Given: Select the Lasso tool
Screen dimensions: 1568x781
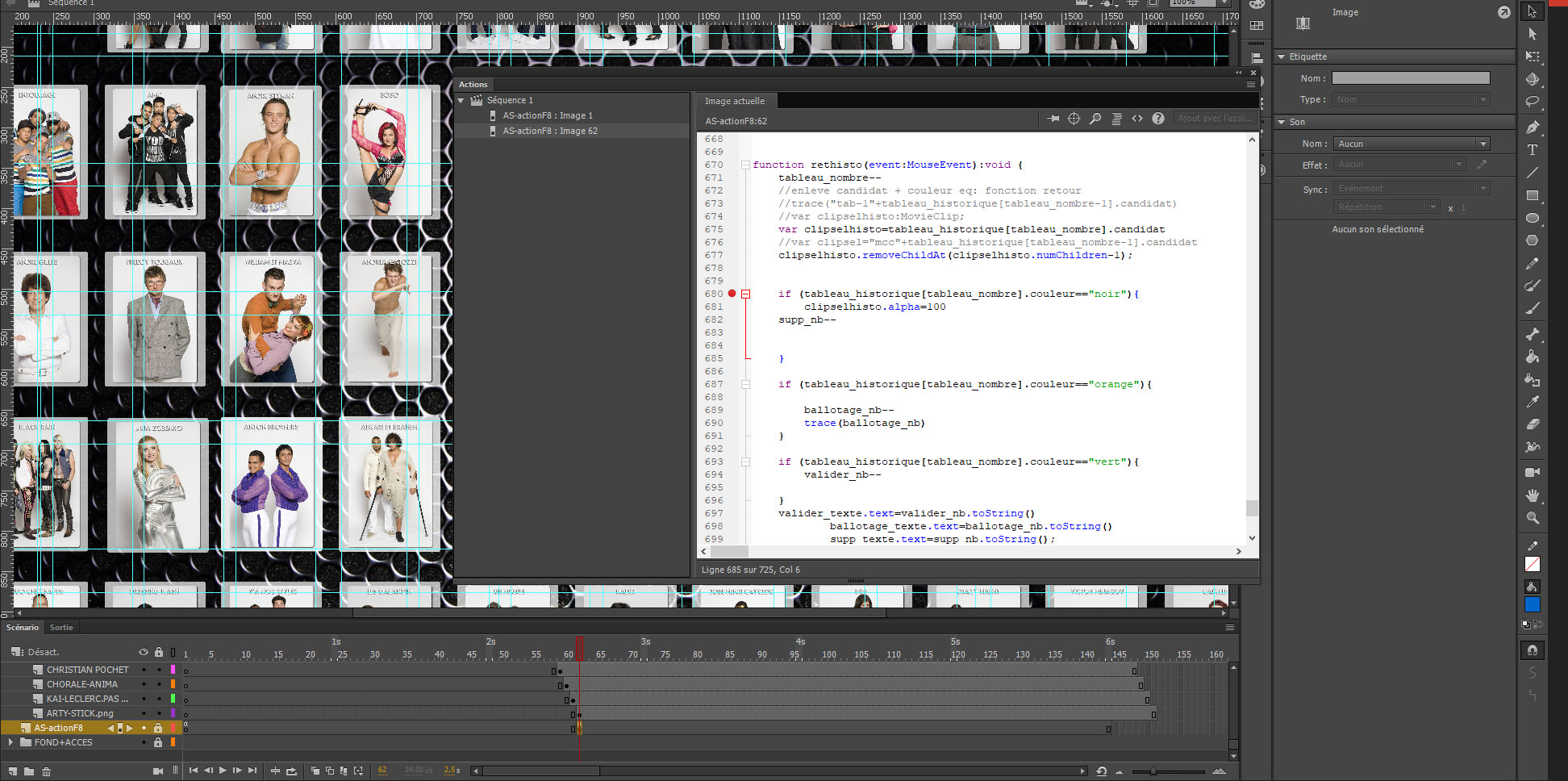Looking at the screenshot, I should click(x=1533, y=102).
